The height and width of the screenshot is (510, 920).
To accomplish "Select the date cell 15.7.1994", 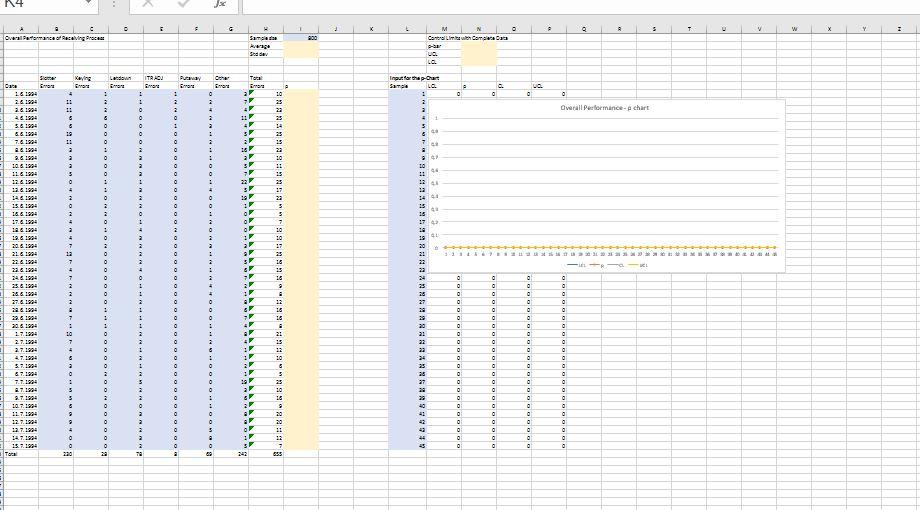I will [x=21, y=446].
